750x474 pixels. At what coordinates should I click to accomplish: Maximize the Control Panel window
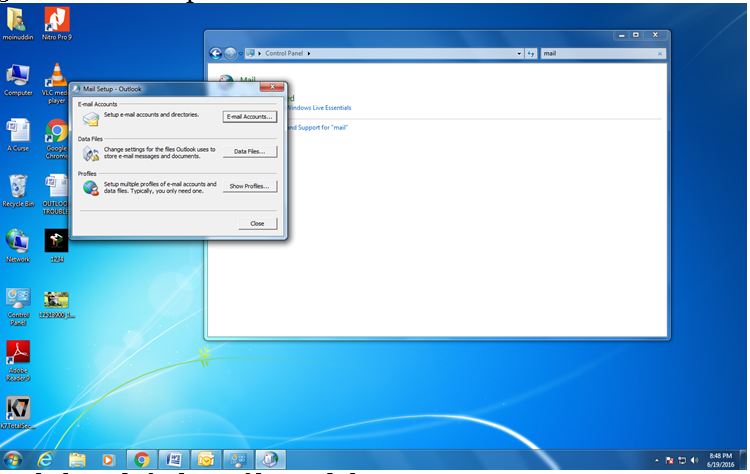click(x=636, y=35)
